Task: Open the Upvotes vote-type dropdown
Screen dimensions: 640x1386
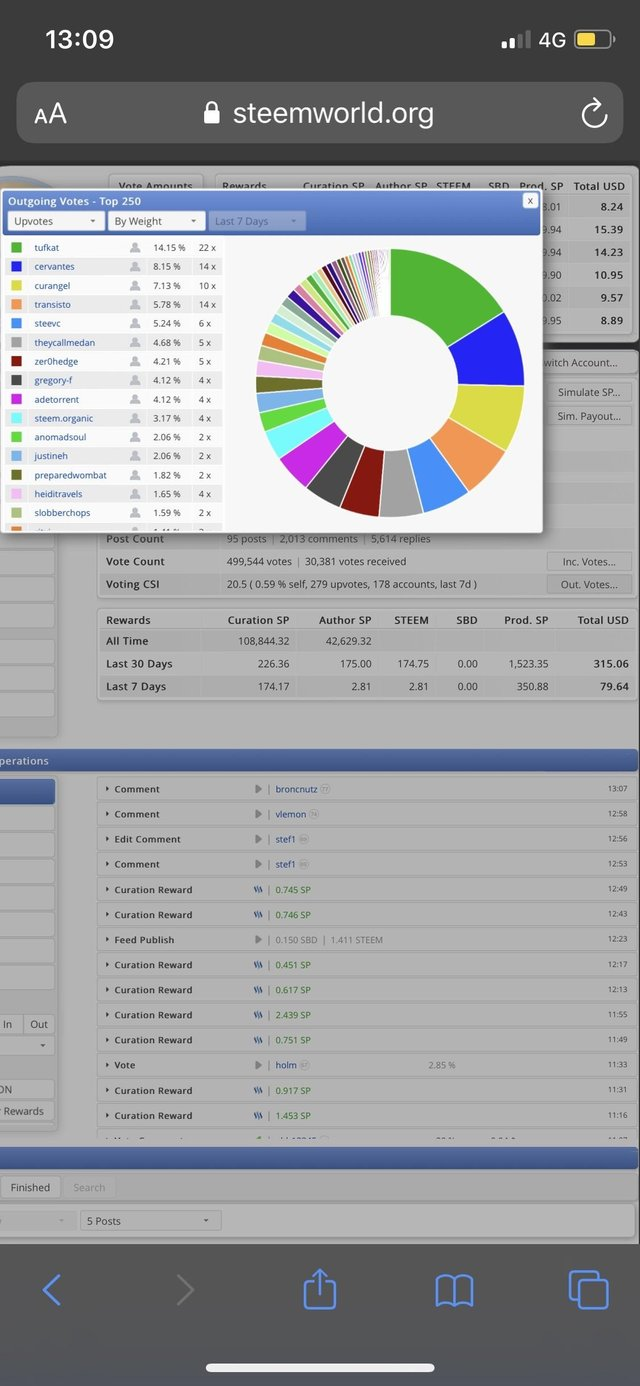Action: (x=55, y=221)
